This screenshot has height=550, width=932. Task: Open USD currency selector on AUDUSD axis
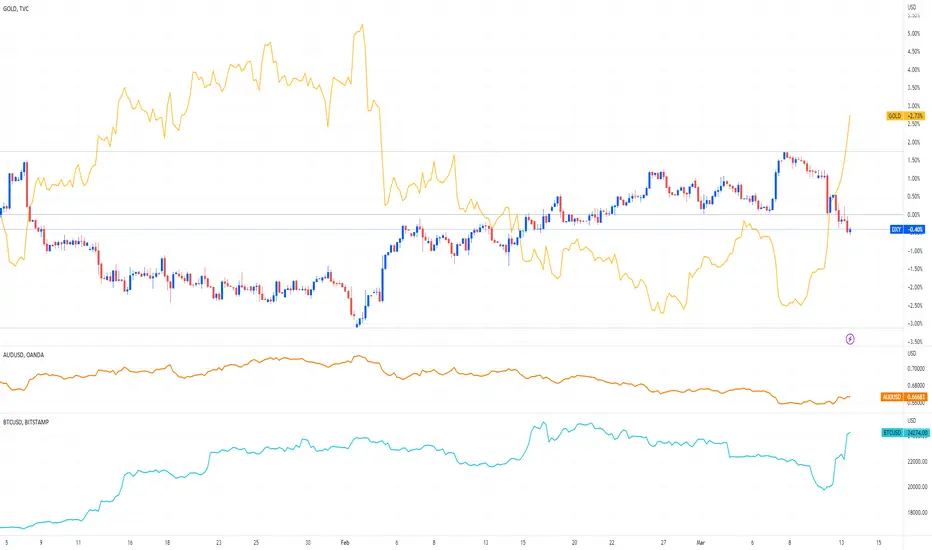912,354
